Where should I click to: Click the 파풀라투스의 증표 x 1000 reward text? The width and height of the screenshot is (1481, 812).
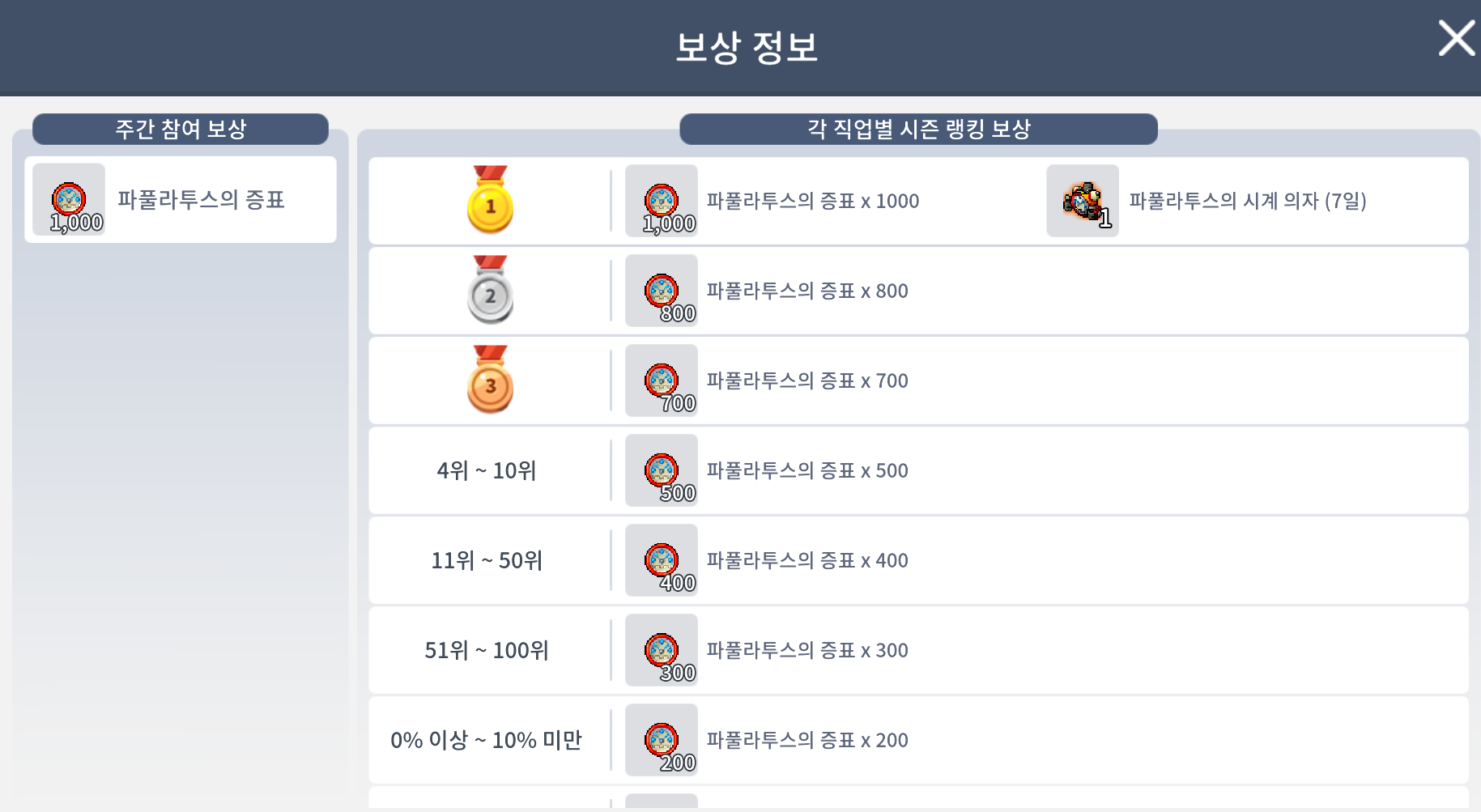coord(811,201)
